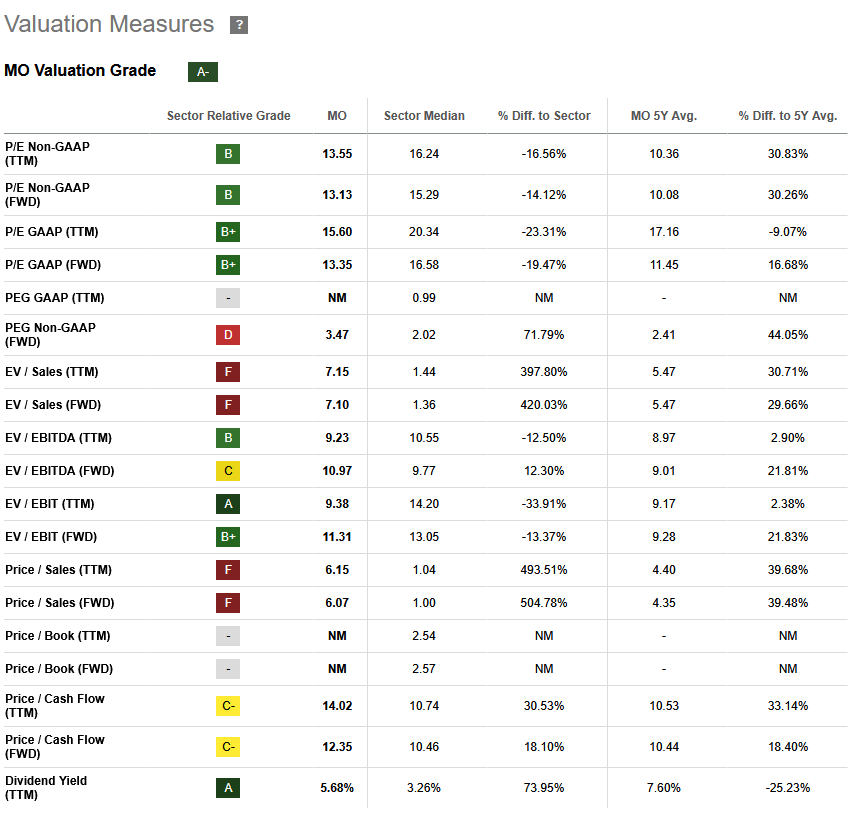This screenshot has width=867, height=819.
Task: Click the % Diff. to 5Y Avg. column header
Action: point(787,116)
